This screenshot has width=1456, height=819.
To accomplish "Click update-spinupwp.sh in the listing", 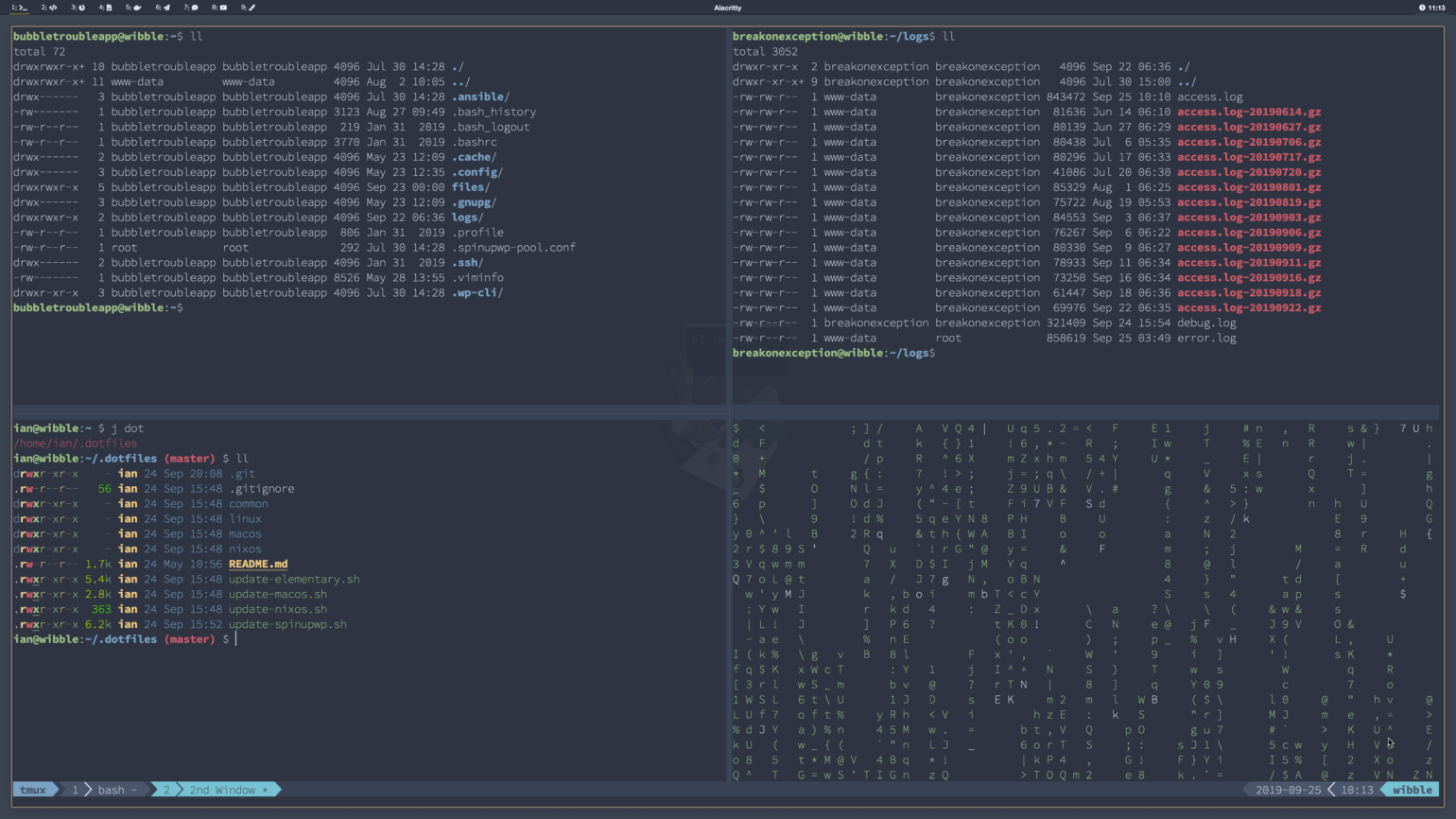I will point(287,624).
